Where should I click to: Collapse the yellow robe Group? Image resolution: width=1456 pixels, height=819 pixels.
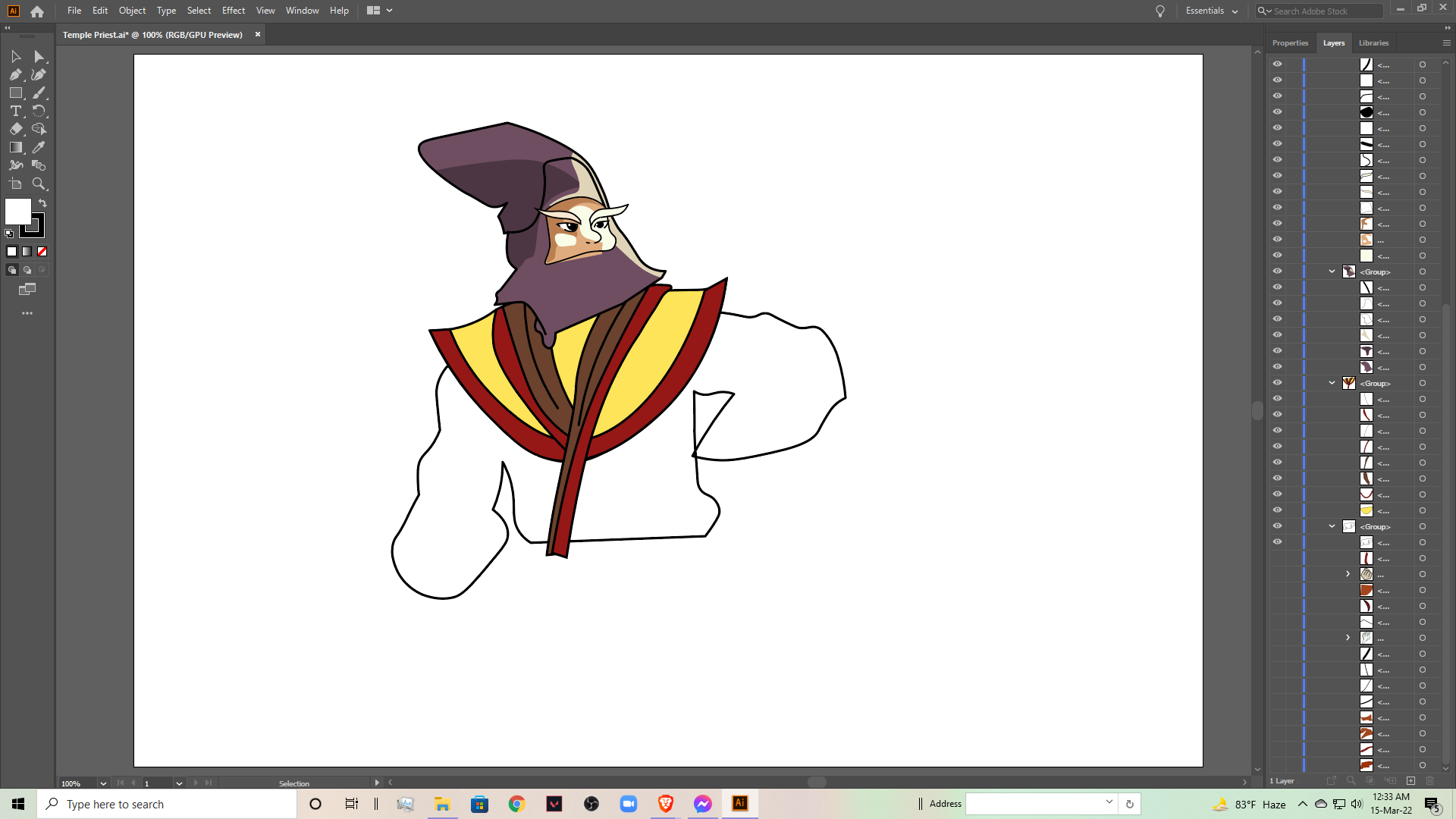pyautogui.click(x=1332, y=383)
